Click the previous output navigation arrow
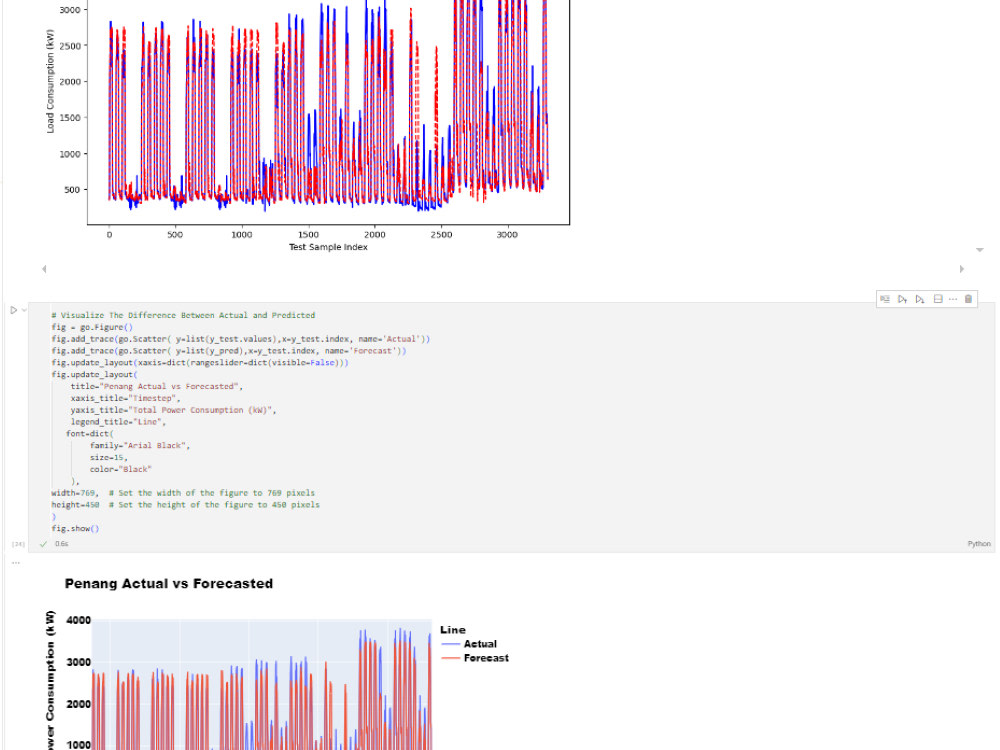Viewport: 1000px width, 750px height. (44, 269)
